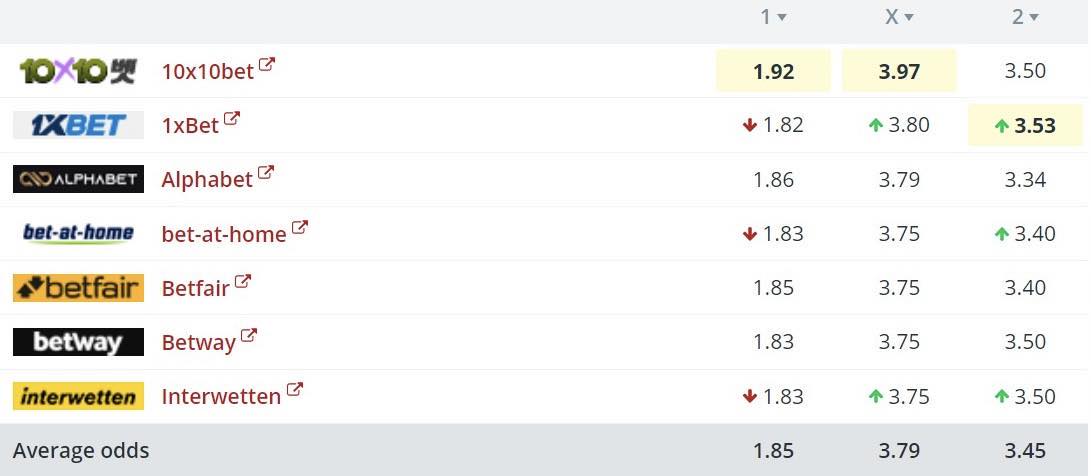Click external link icon beside 10x10bet
Viewport: 1091px width, 476px height.
coord(267,66)
